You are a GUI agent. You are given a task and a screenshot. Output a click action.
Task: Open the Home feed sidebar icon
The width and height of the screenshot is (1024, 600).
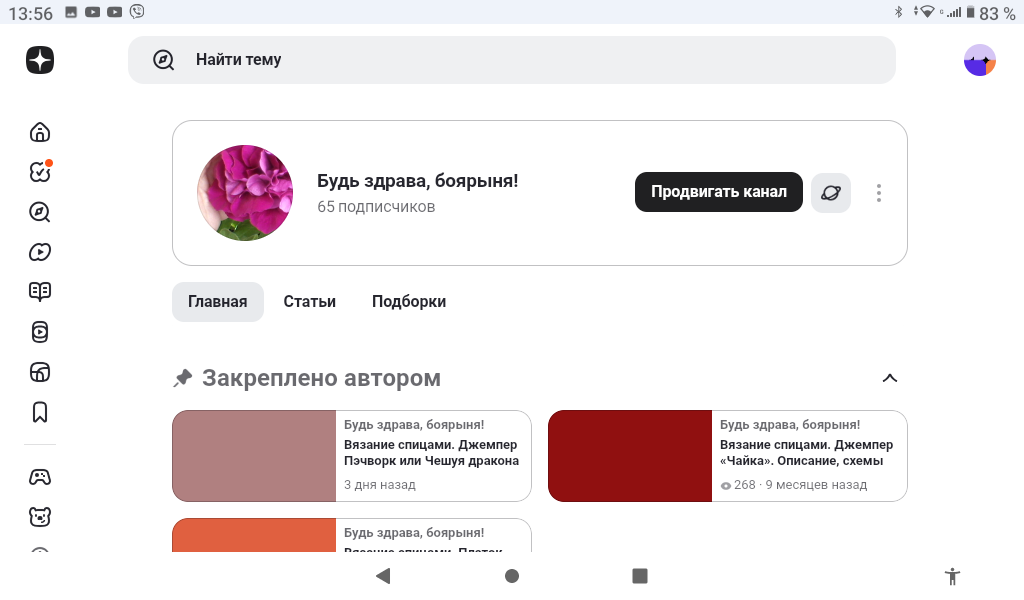40,132
